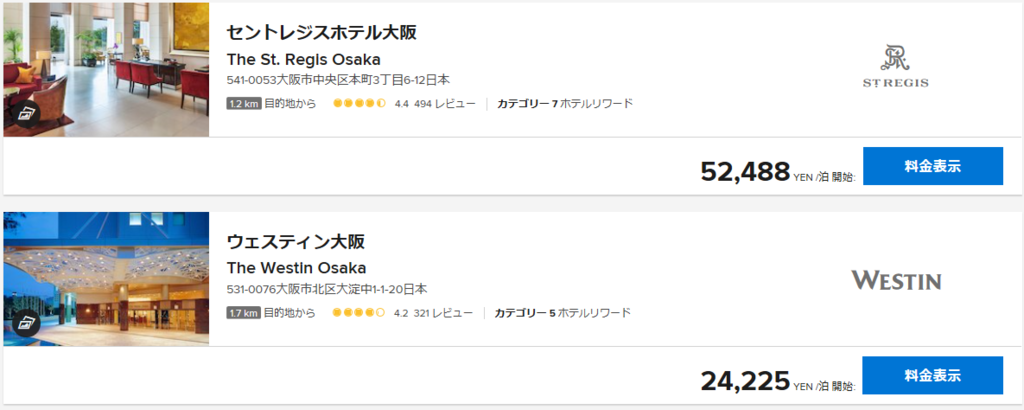Click the 1.2 km distance badge
The image size is (1024, 410).
click(244, 103)
